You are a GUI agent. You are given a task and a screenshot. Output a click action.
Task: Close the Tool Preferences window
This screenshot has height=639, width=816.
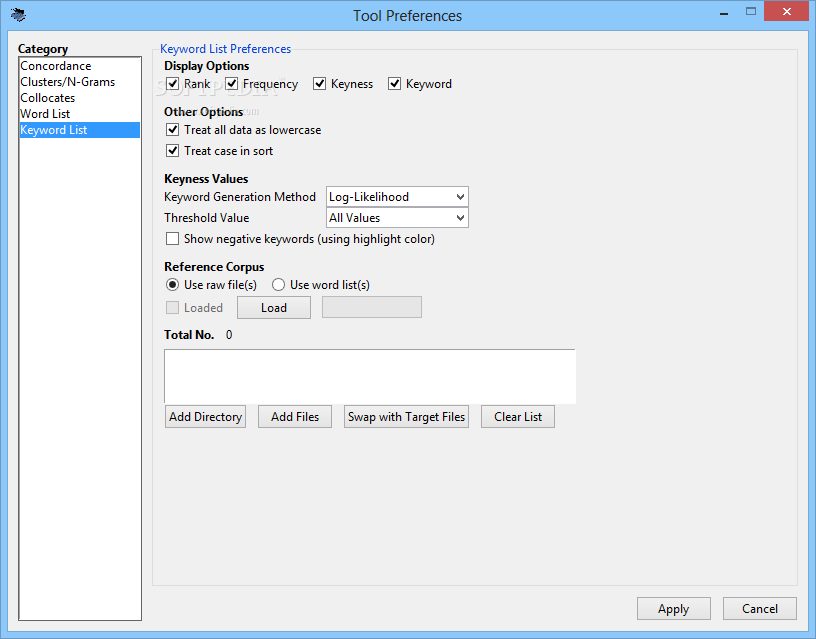(787, 11)
